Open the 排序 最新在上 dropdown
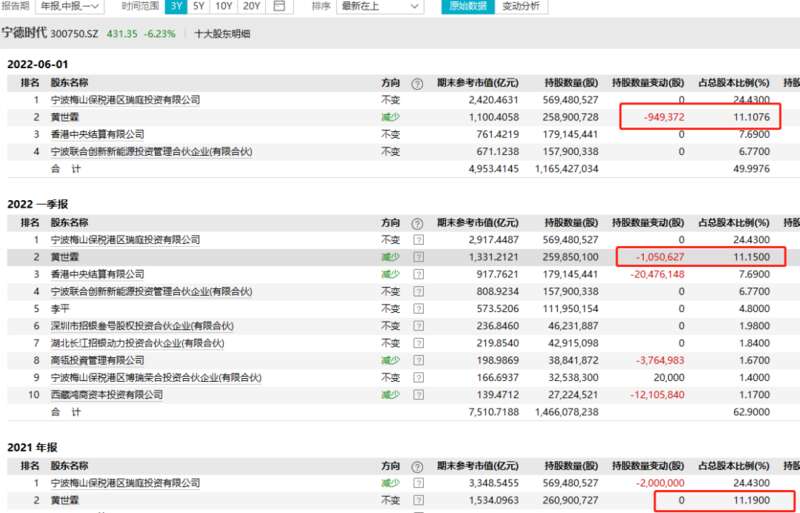The image size is (800, 513). coord(380,6)
